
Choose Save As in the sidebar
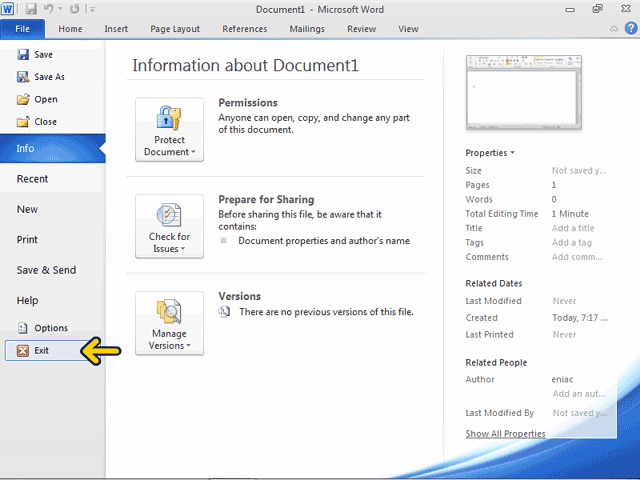coord(40,77)
